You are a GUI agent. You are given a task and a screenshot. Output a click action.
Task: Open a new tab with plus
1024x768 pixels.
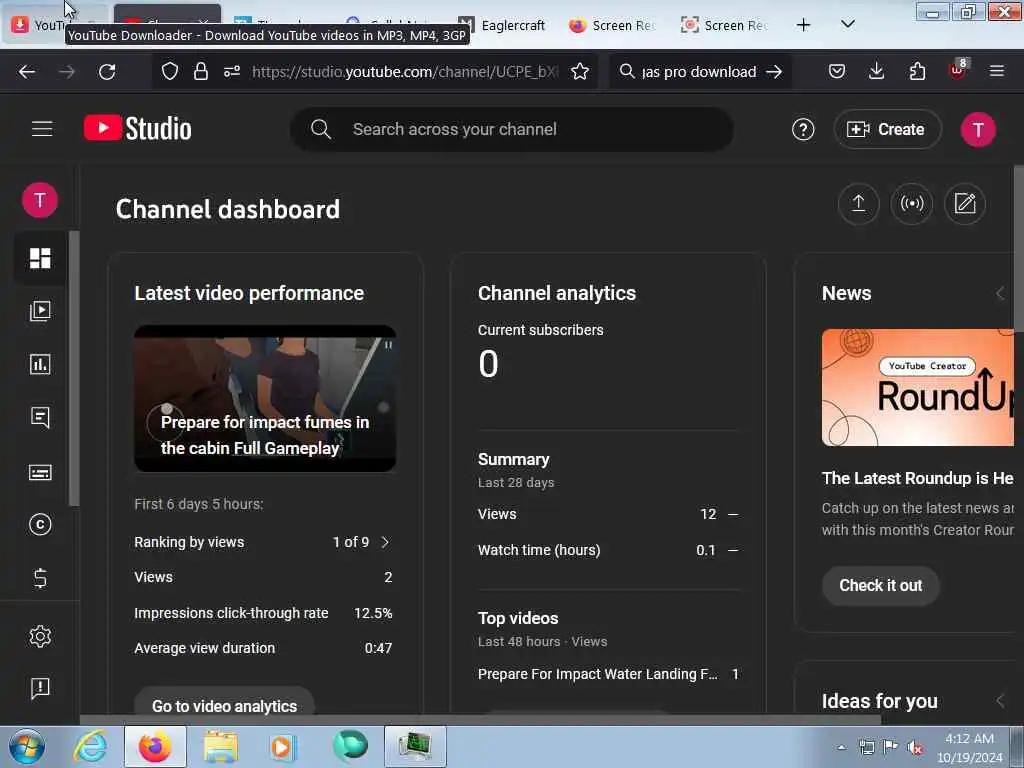pyautogui.click(x=803, y=25)
